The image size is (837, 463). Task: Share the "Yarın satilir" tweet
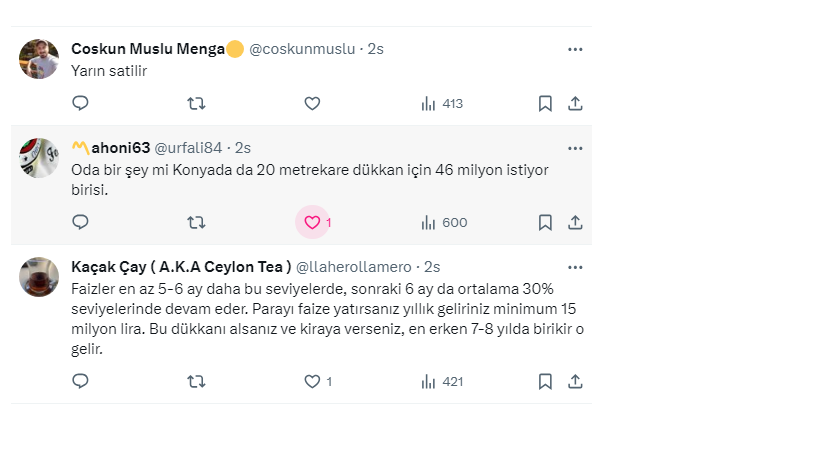[x=575, y=103]
